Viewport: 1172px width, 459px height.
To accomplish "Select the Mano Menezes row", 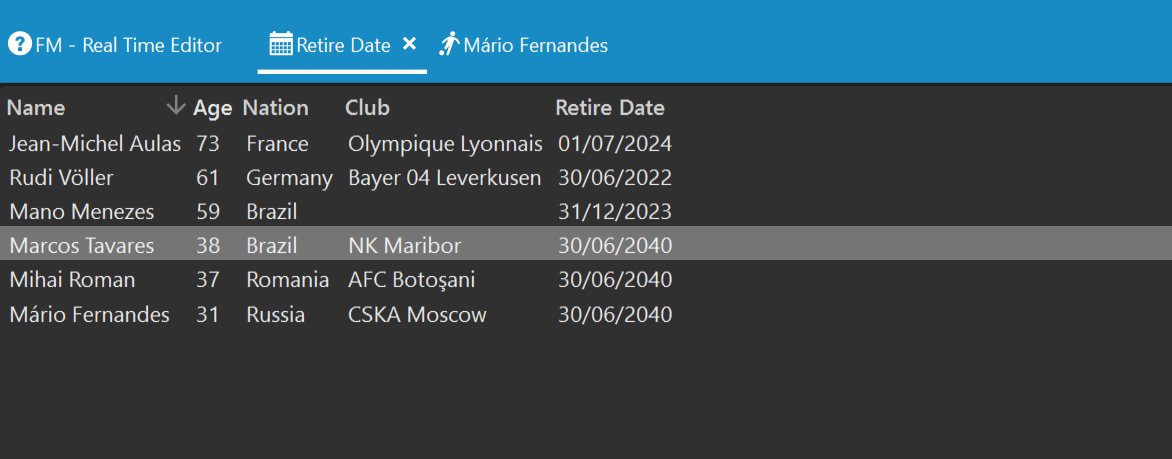I will (586, 212).
